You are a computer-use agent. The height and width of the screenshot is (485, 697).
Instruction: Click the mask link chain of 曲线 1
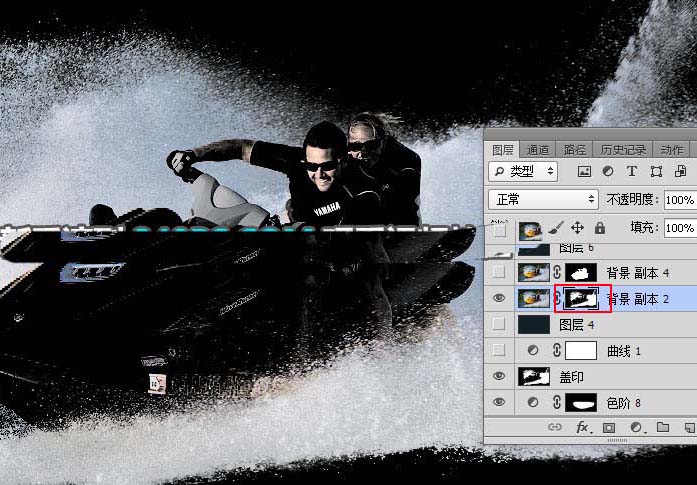(x=557, y=351)
